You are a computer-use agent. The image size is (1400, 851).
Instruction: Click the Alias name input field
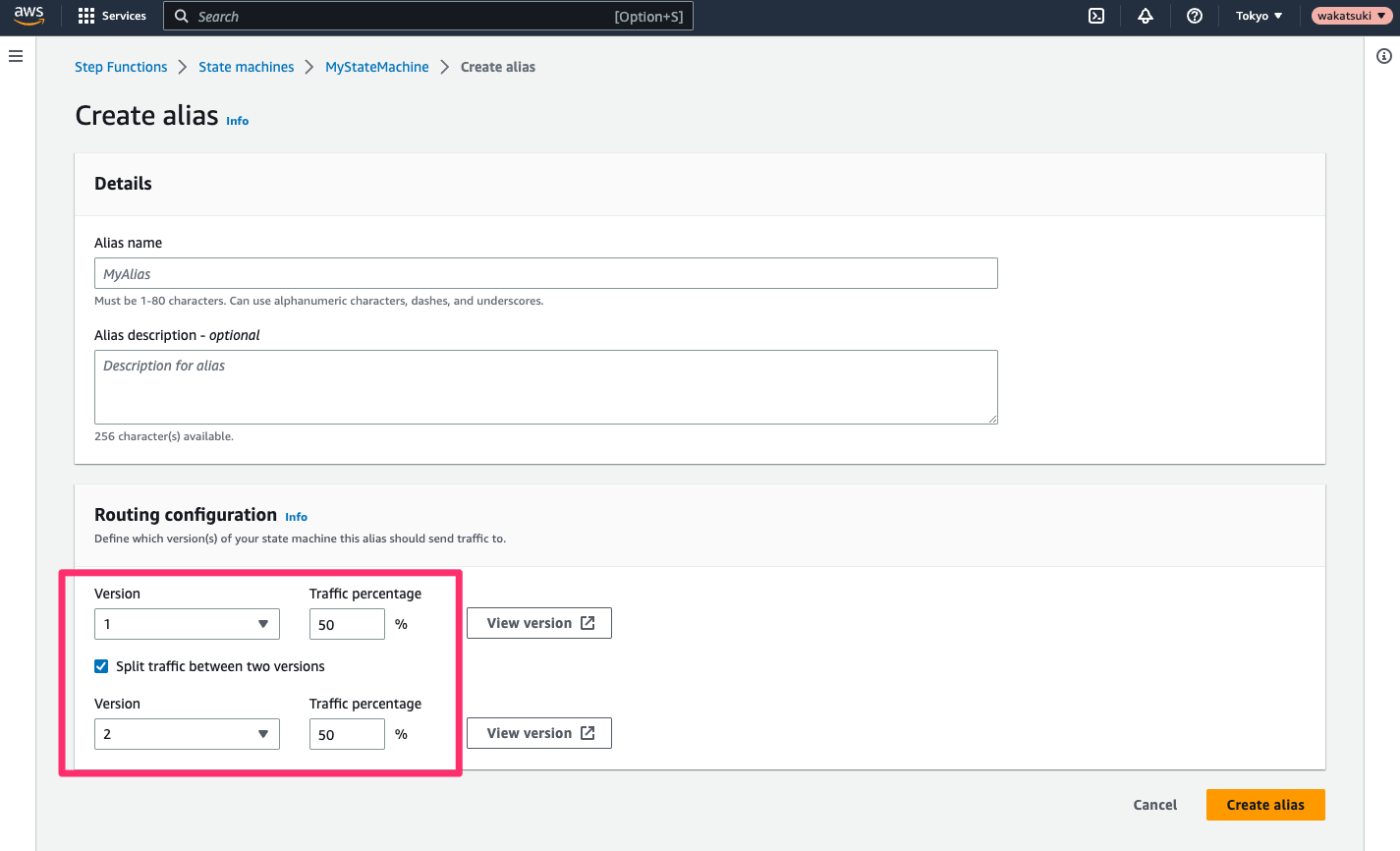click(x=545, y=272)
